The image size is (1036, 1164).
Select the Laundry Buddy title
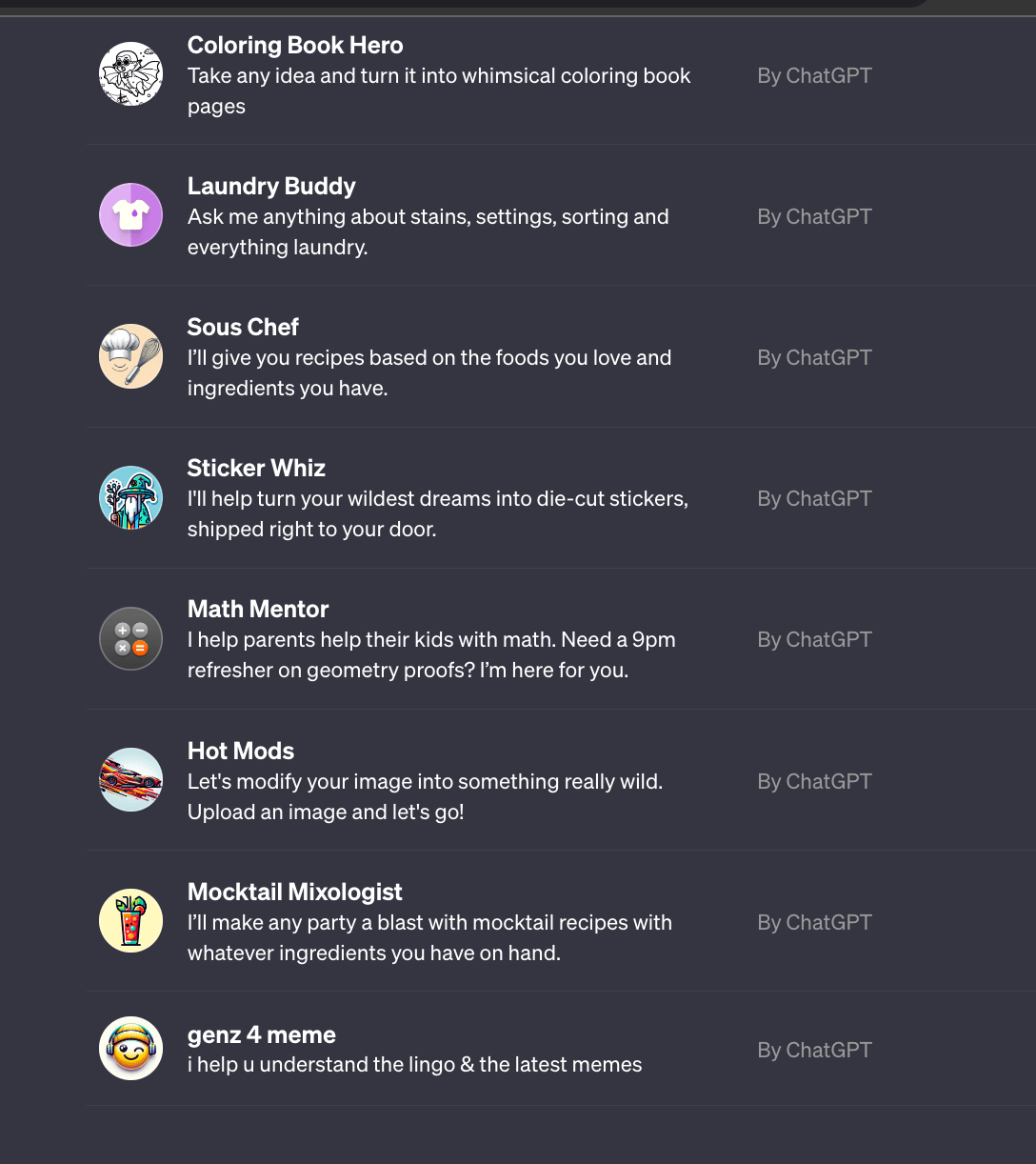tap(271, 186)
